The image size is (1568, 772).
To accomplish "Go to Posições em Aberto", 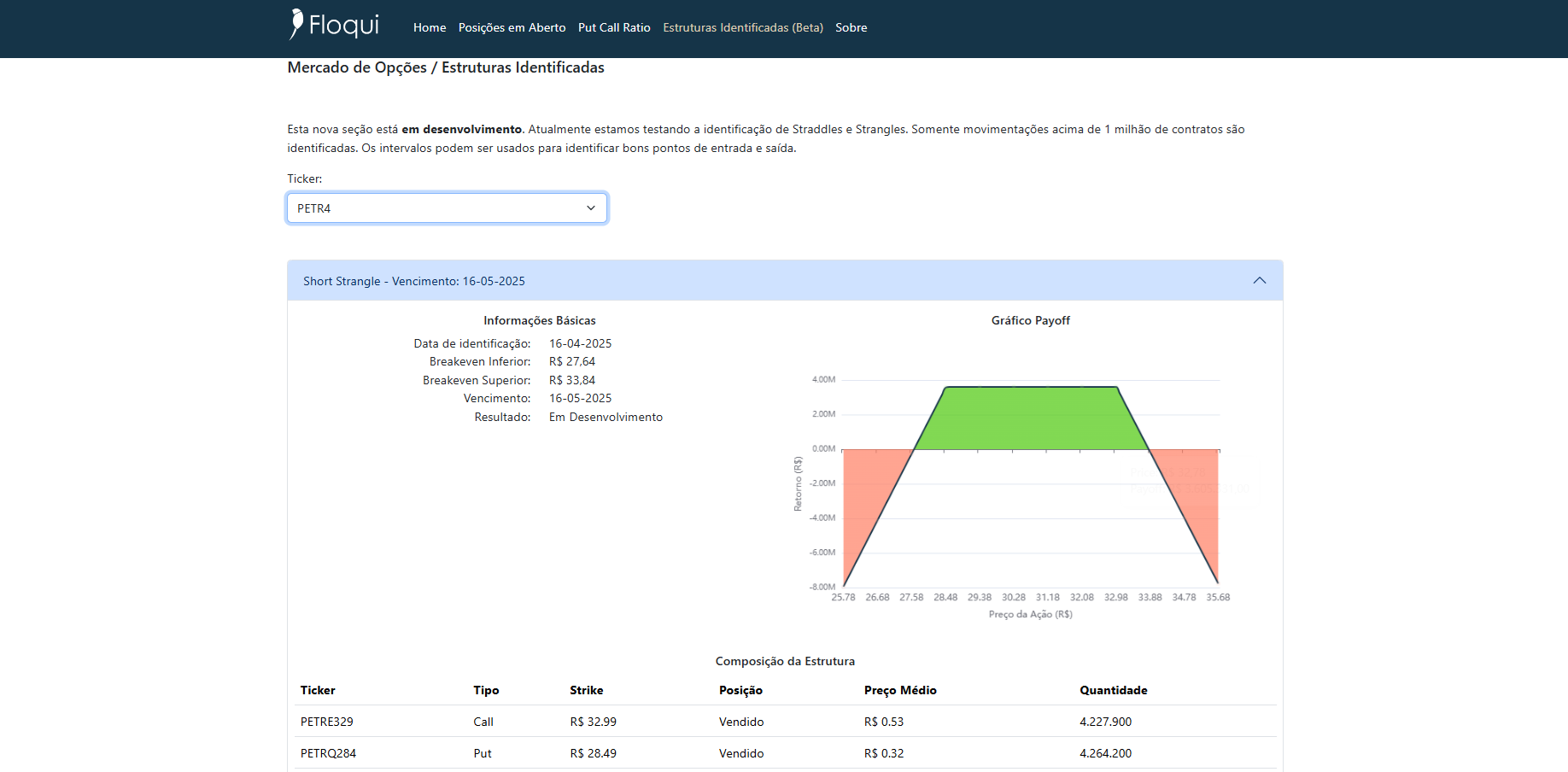I will click(x=512, y=27).
